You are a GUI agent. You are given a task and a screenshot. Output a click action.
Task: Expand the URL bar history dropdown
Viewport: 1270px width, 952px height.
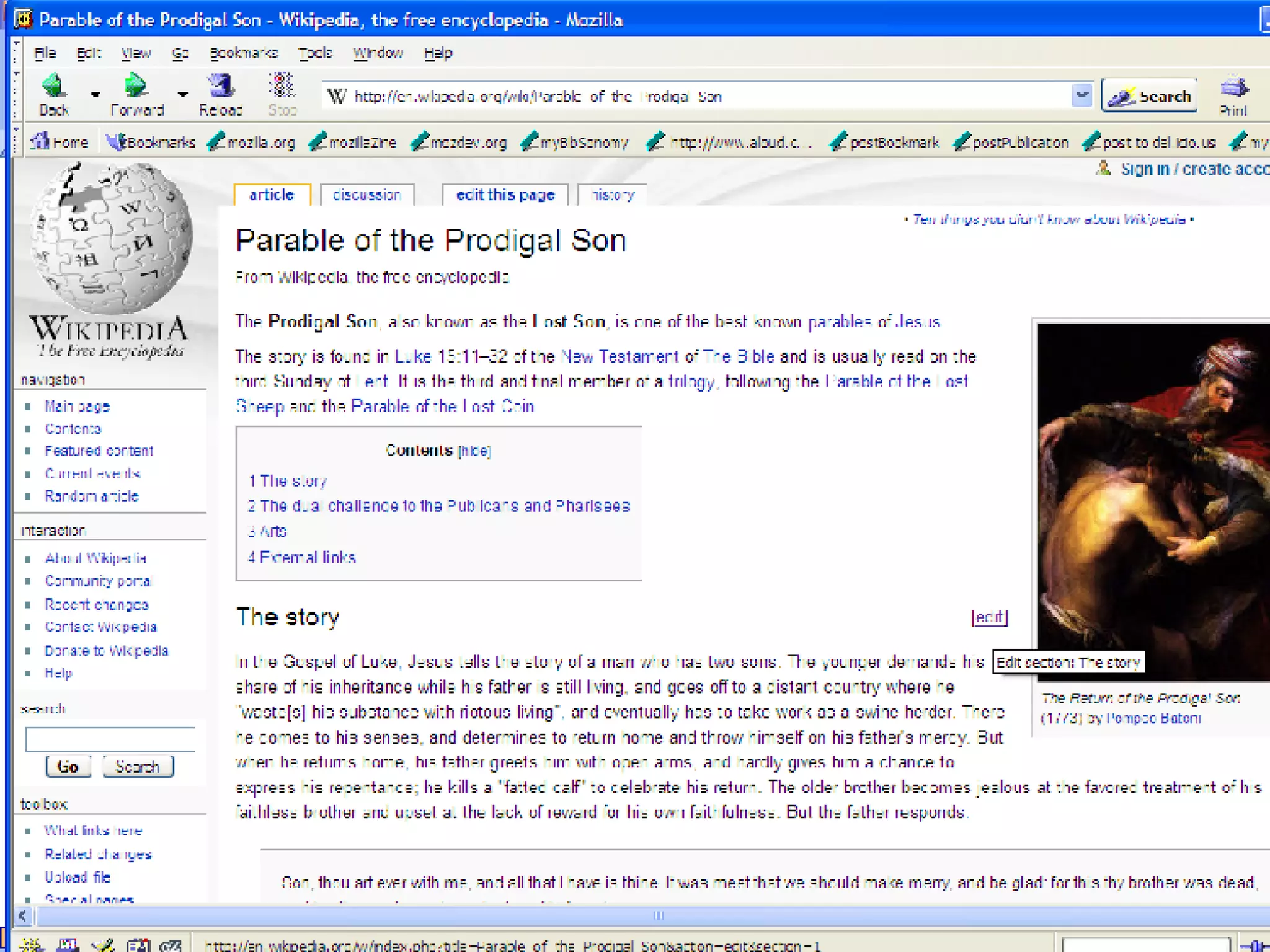click(x=1081, y=96)
